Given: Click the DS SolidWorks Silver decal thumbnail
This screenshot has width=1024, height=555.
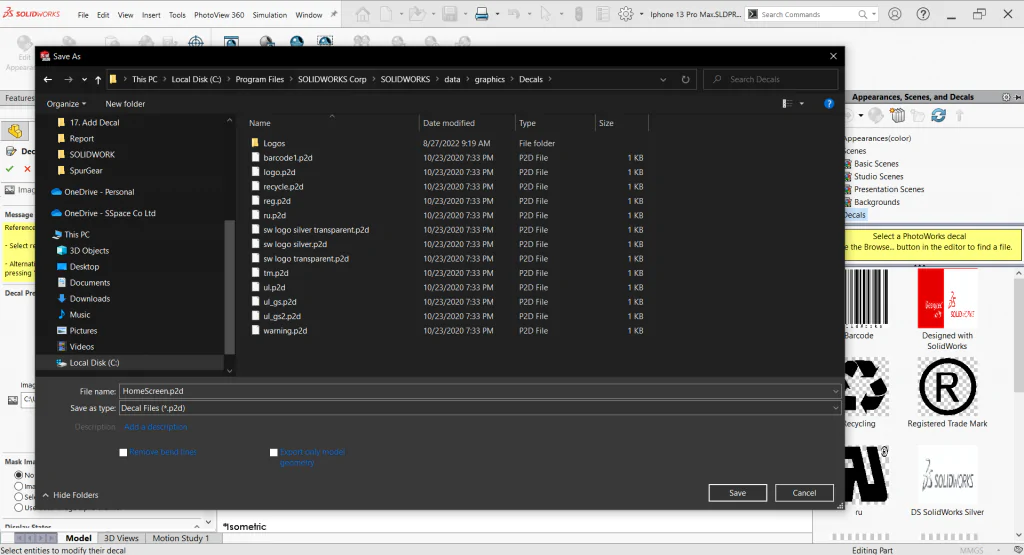Looking at the screenshot, I should [x=947, y=475].
